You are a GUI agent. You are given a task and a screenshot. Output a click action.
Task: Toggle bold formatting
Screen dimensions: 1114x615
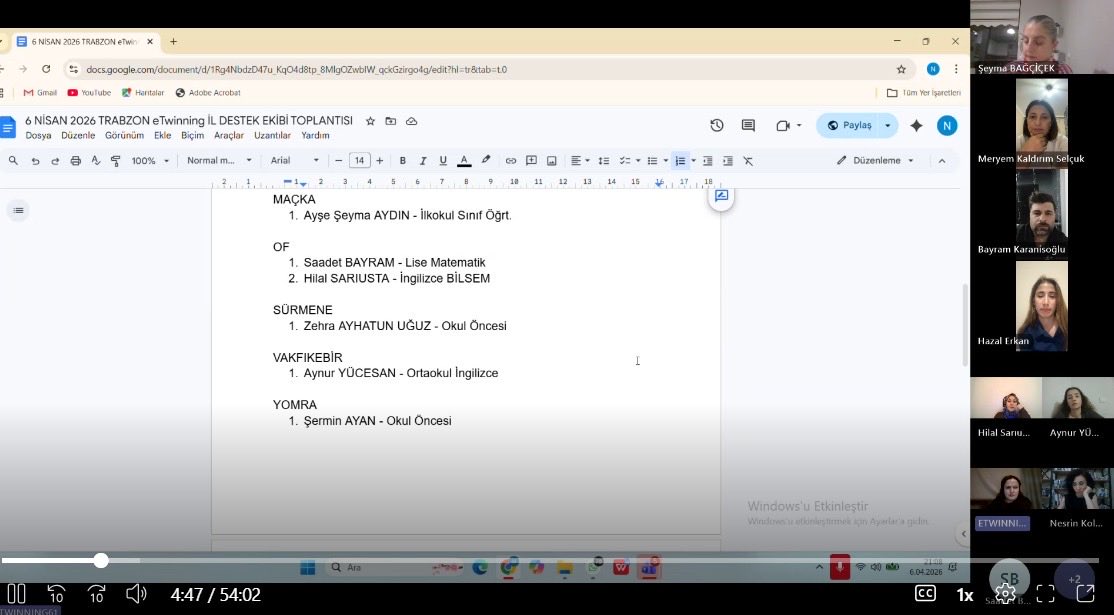402,161
